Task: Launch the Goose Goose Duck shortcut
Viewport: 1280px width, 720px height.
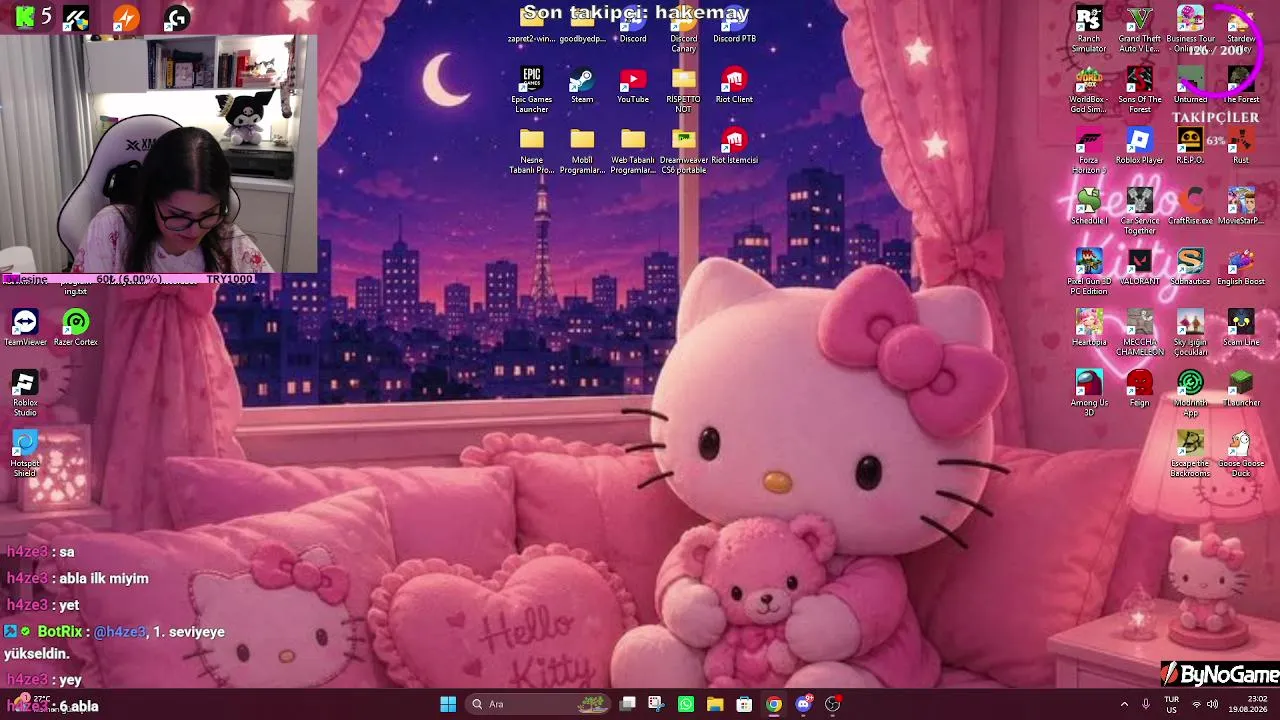Action: (1241, 454)
